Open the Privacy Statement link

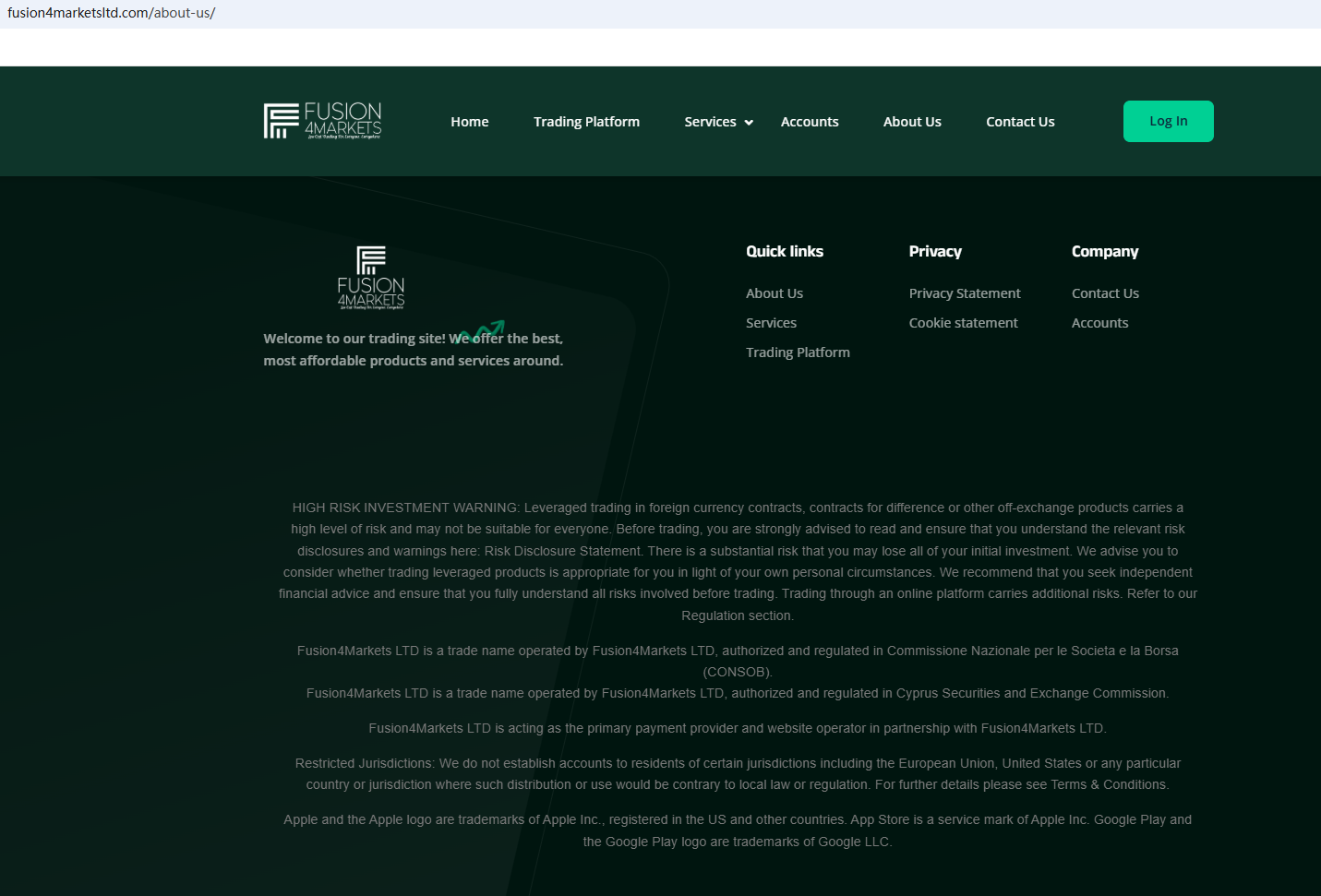pyautogui.click(x=965, y=293)
